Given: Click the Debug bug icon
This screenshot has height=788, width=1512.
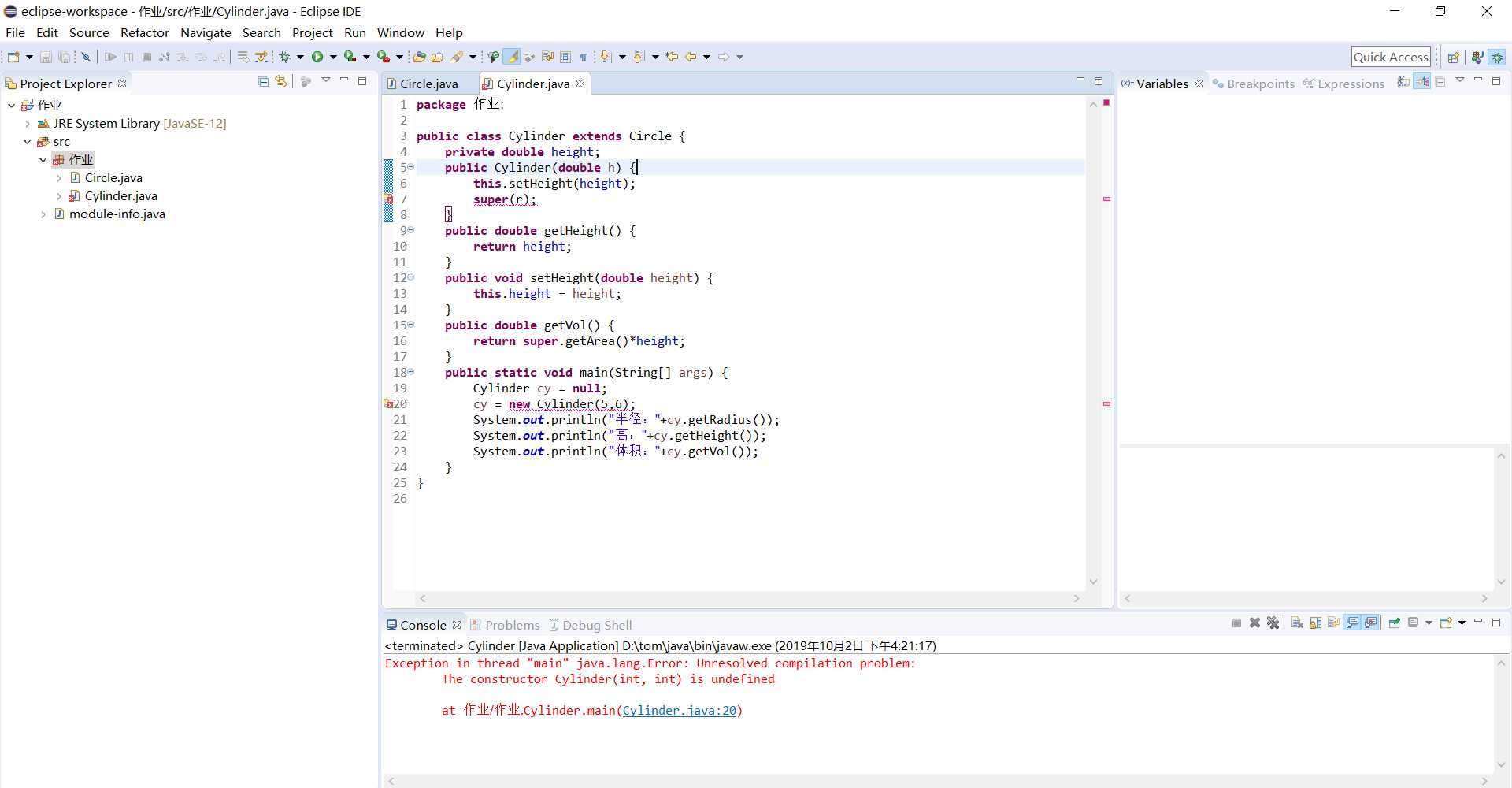Looking at the screenshot, I should [x=285, y=57].
